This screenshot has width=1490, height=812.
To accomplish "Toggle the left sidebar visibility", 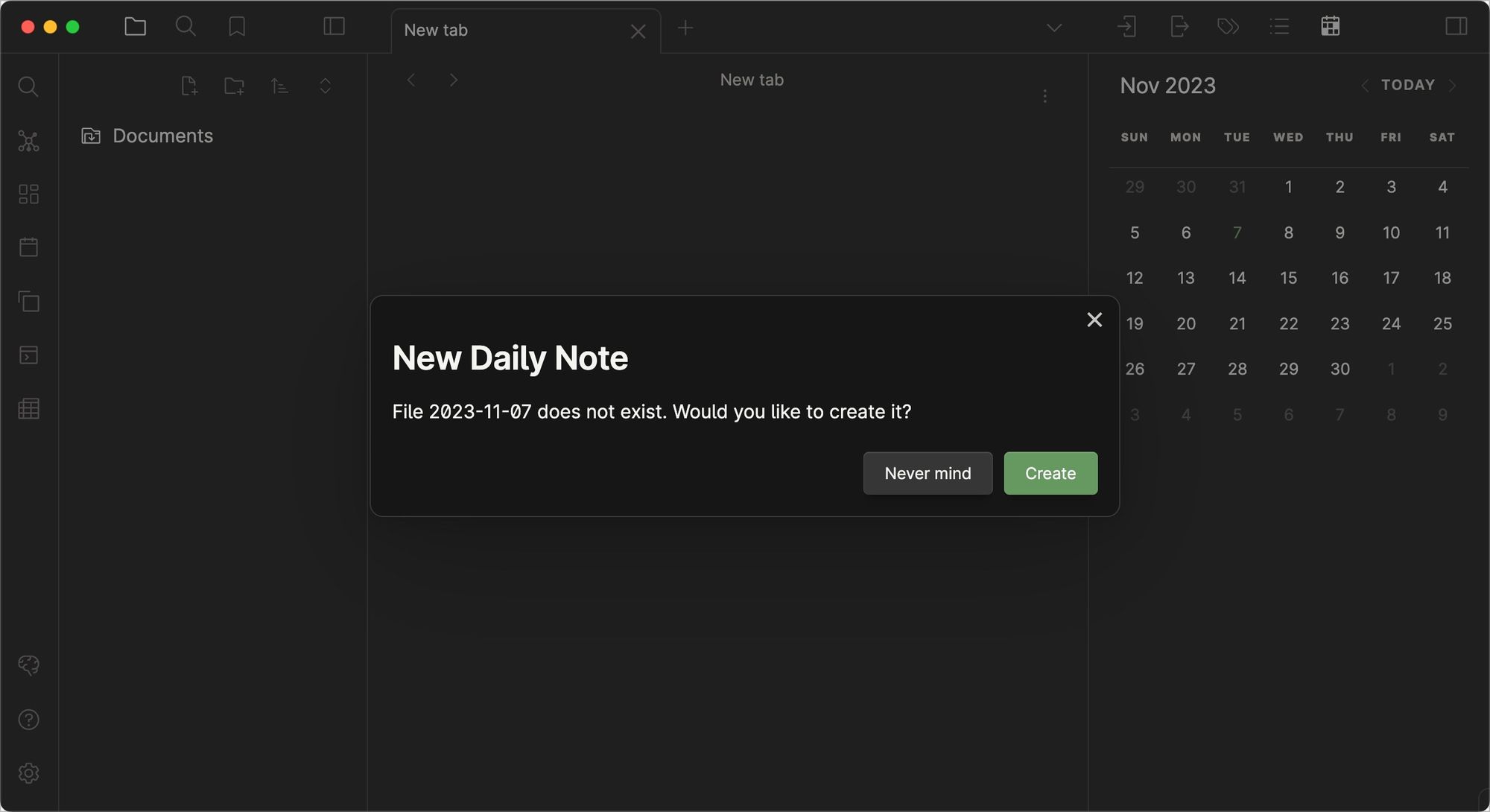I will (335, 27).
